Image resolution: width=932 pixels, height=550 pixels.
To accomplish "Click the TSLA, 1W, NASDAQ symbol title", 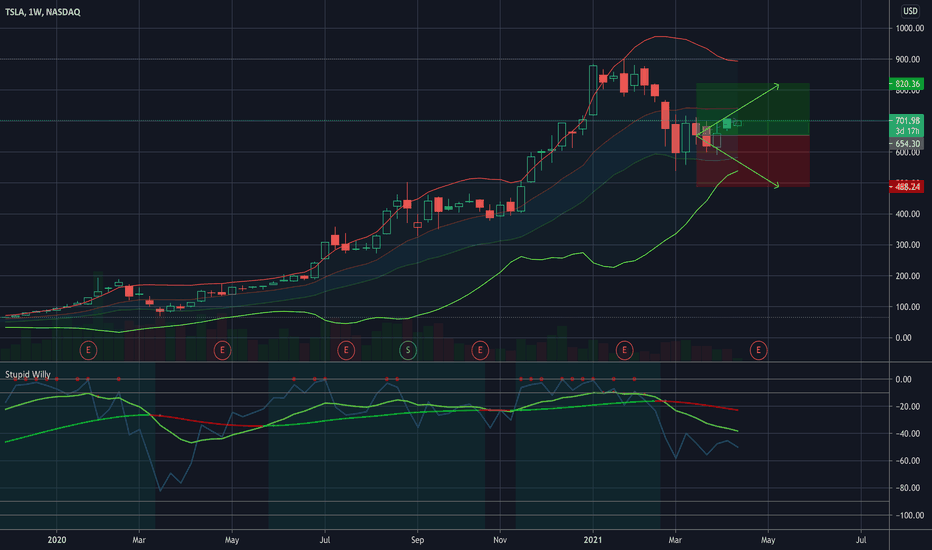I will pyautogui.click(x=42, y=12).
